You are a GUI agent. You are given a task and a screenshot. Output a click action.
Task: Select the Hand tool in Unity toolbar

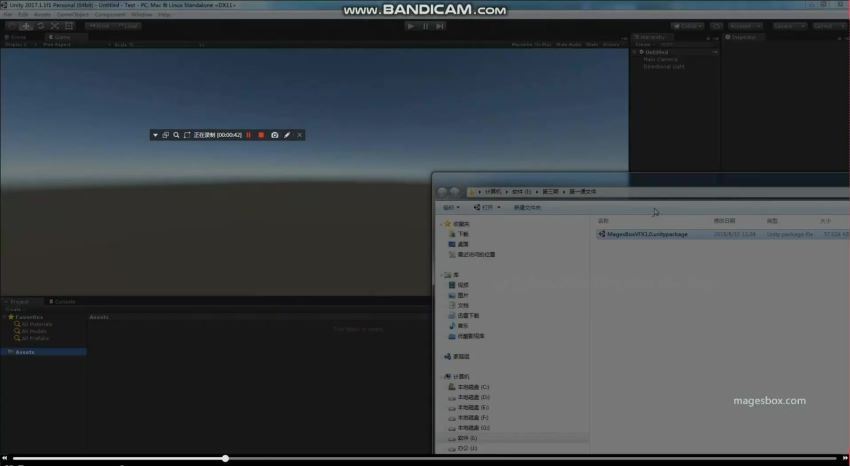point(12,26)
